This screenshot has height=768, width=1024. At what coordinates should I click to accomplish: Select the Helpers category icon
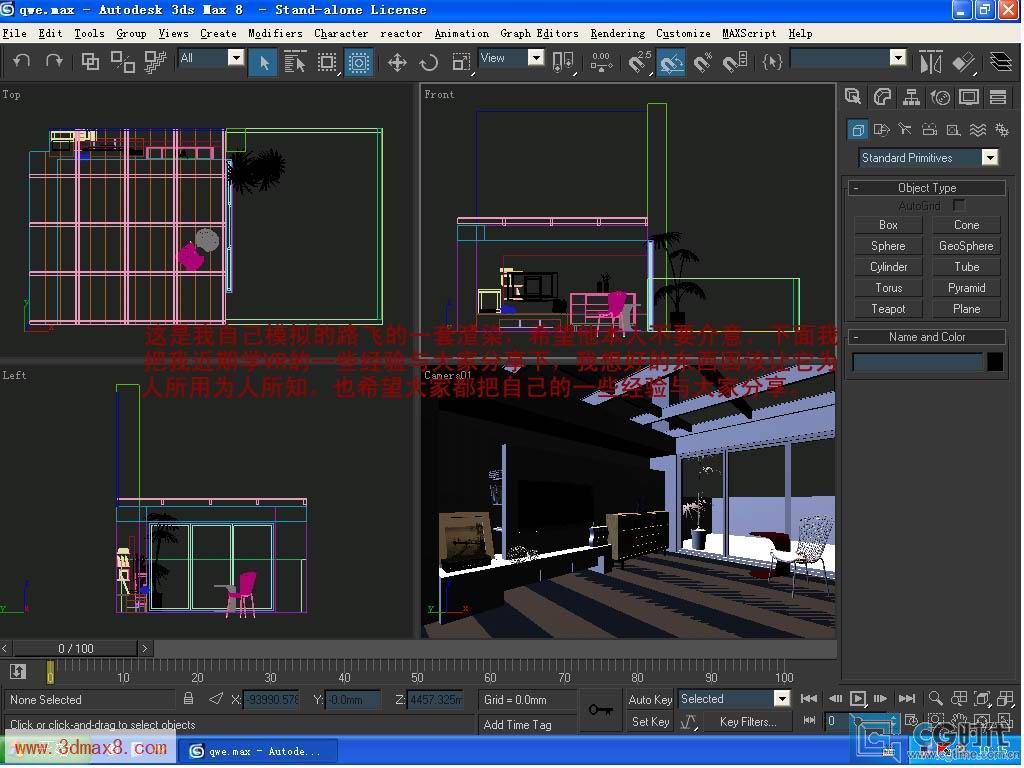click(x=953, y=130)
